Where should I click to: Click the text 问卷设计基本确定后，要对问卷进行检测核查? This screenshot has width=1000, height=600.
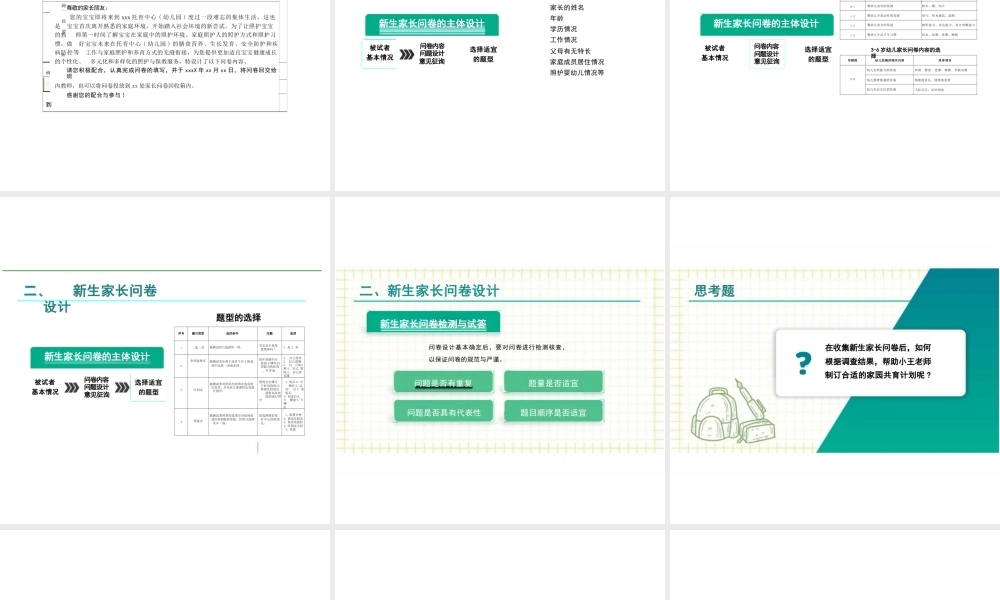[x=496, y=348]
